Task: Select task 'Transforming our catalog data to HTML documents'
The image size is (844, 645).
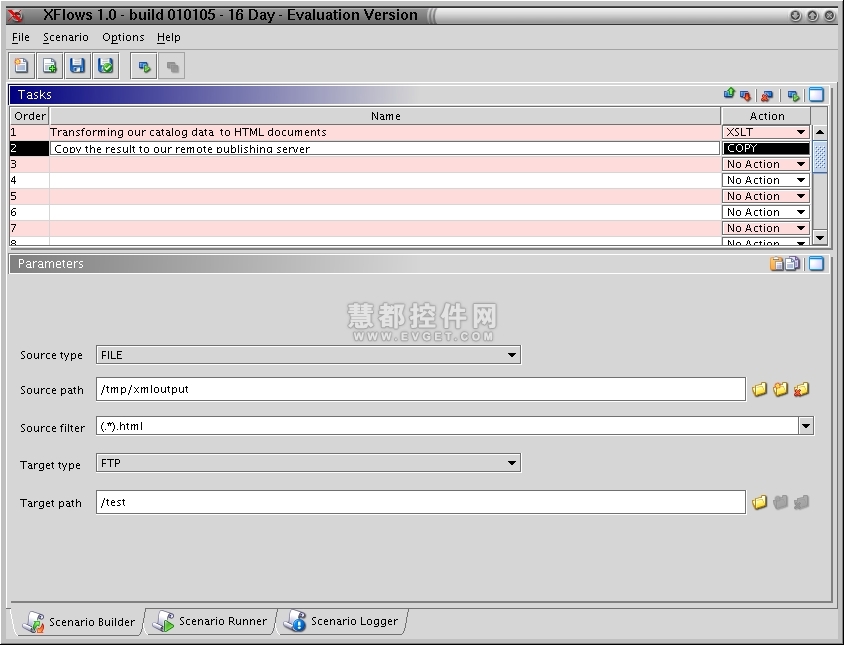Action: click(385, 132)
